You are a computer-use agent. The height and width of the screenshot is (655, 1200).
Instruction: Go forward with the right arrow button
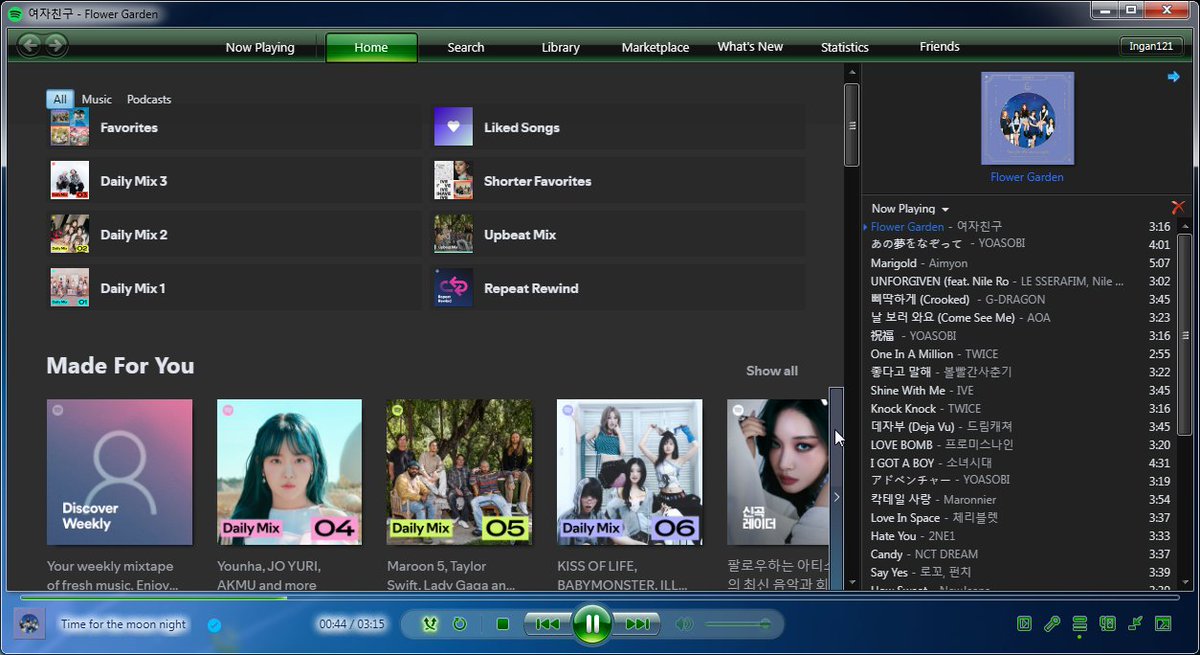[x=56, y=44]
